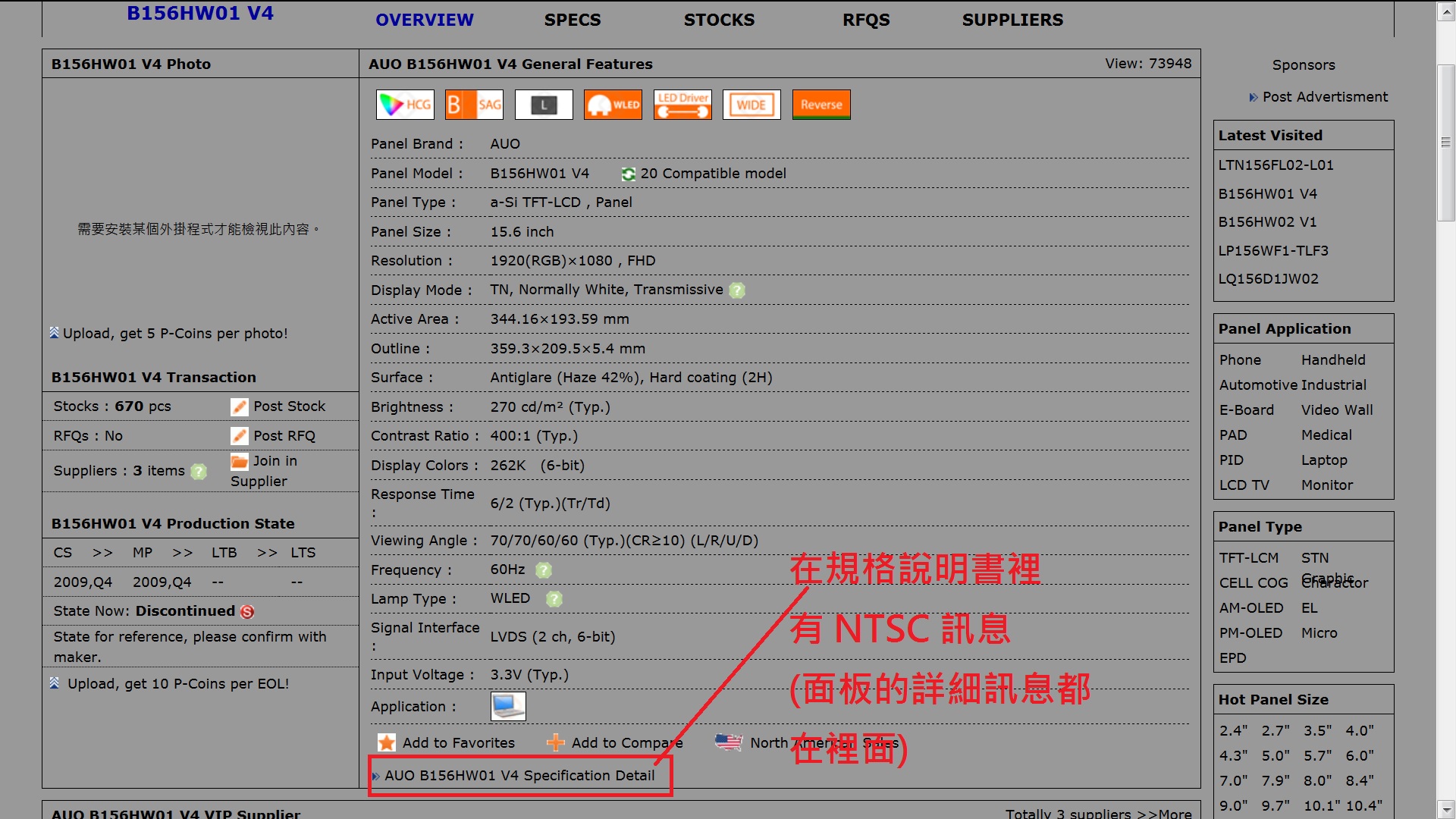1456x819 pixels.
Task: Open latest visited LP156WF1-TLF3
Action: click(1273, 251)
